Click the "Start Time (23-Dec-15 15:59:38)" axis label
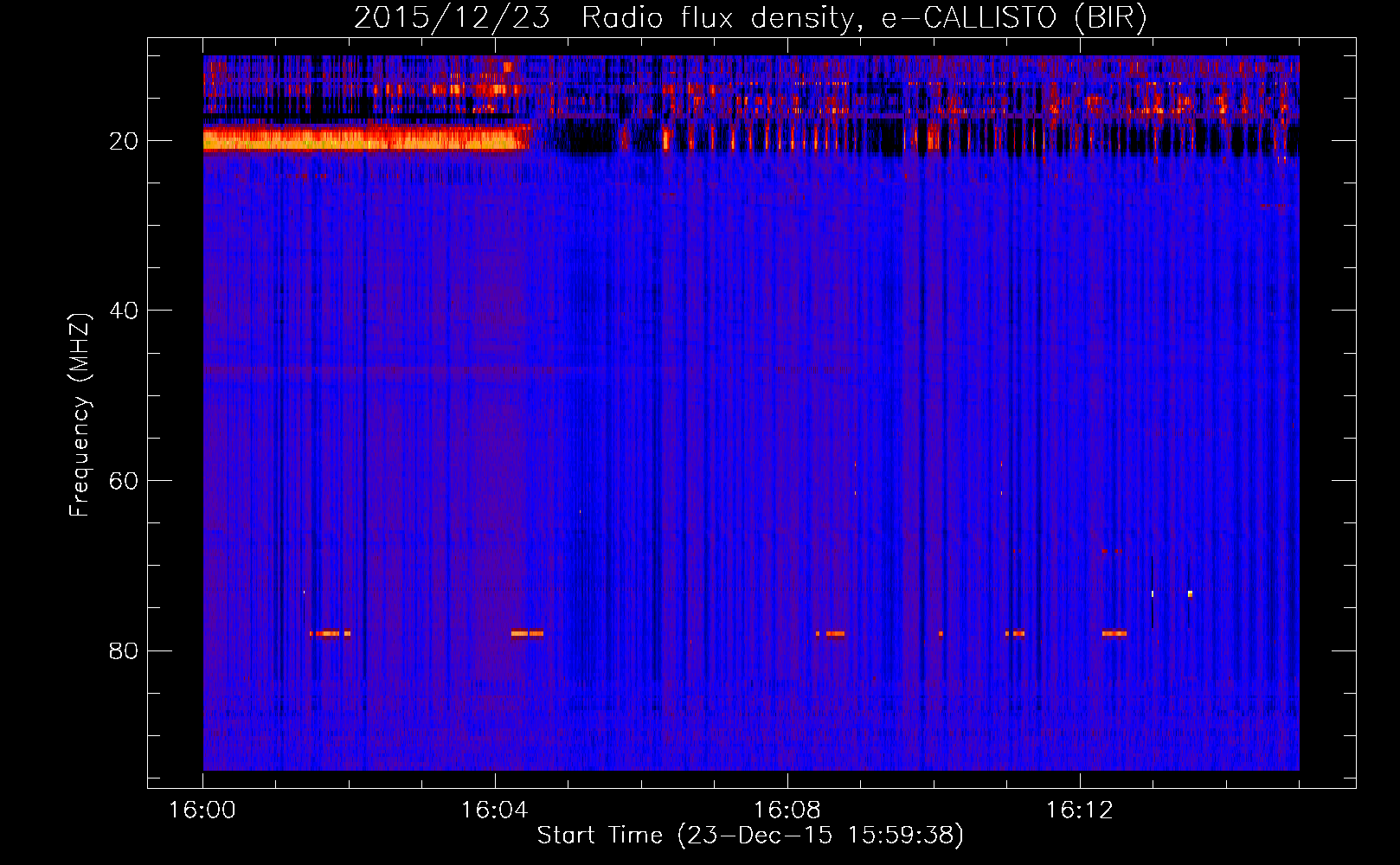The image size is (1400, 865). pos(750,836)
